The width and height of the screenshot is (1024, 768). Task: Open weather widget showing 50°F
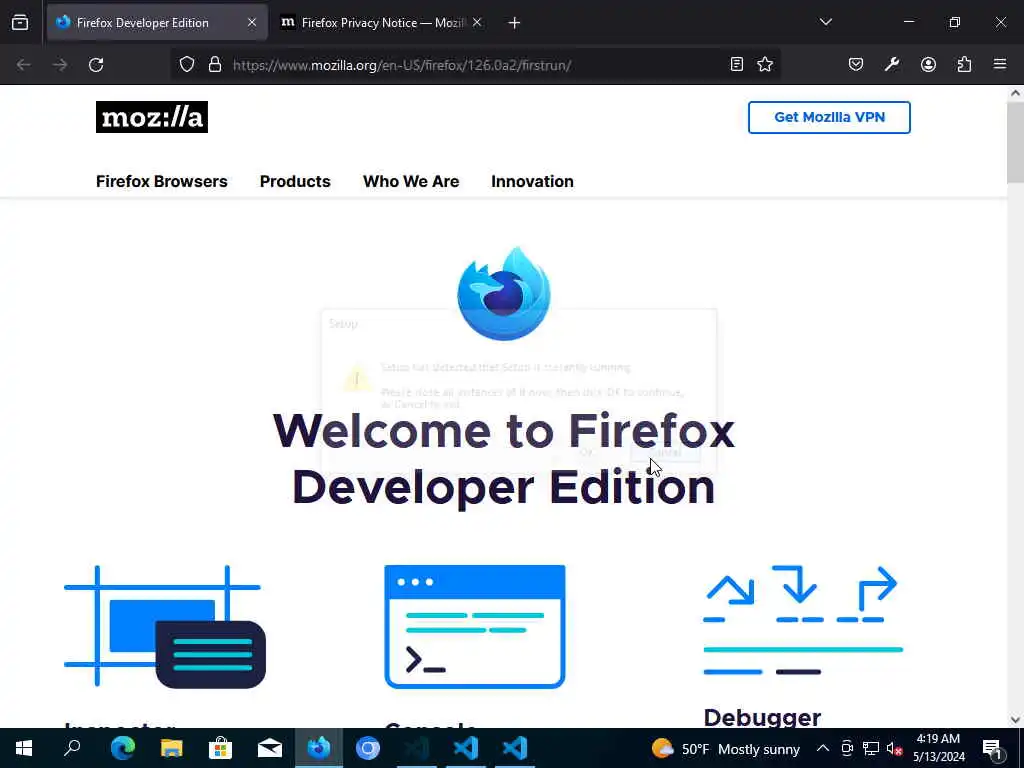coord(726,748)
